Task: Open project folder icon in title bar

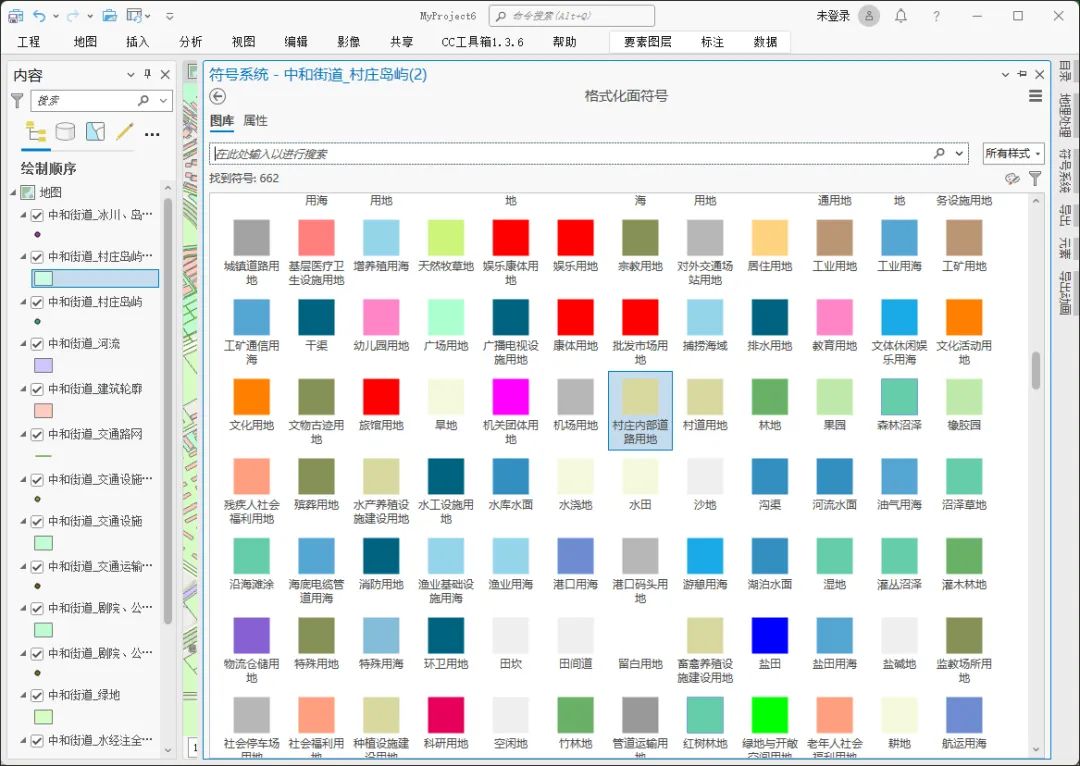Action: click(x=109, y=16)
